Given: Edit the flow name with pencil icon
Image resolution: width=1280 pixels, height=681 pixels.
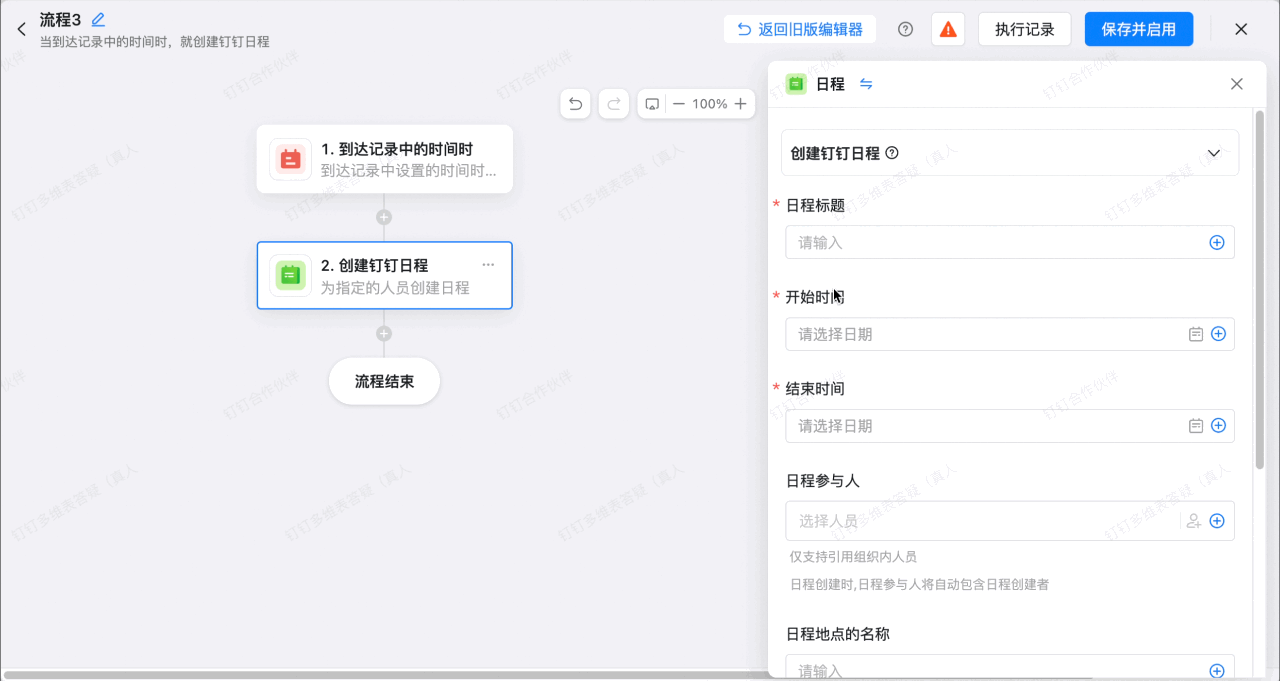Looking at the screenshot, I should pyautogui.click(x=98, y=19).
